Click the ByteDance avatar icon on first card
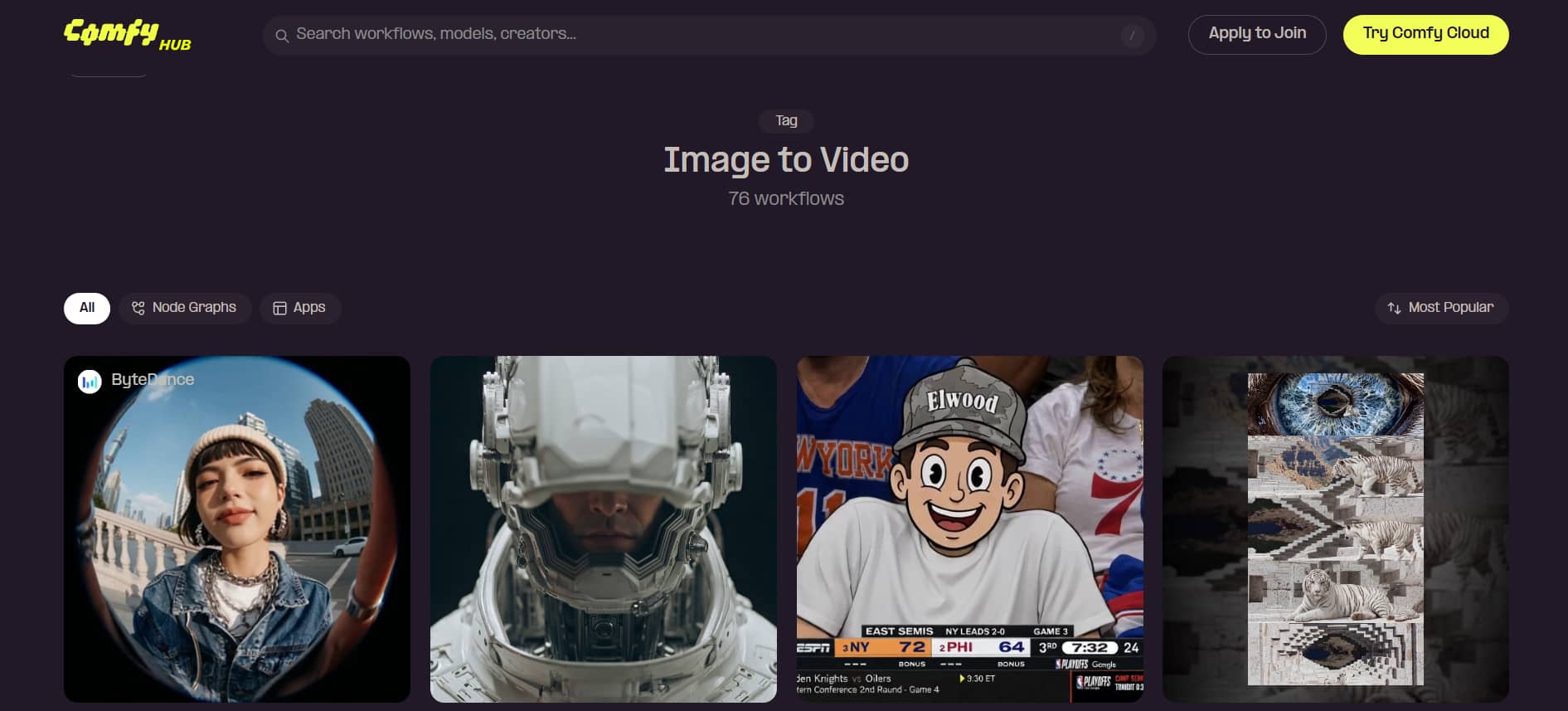 [x=90, y=382]
